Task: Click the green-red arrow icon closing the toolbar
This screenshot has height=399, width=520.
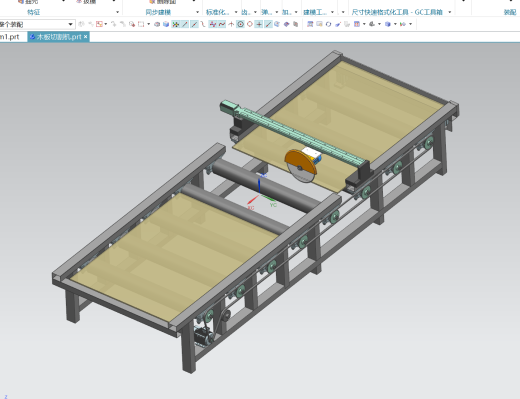Action: (x=403, y=24)
